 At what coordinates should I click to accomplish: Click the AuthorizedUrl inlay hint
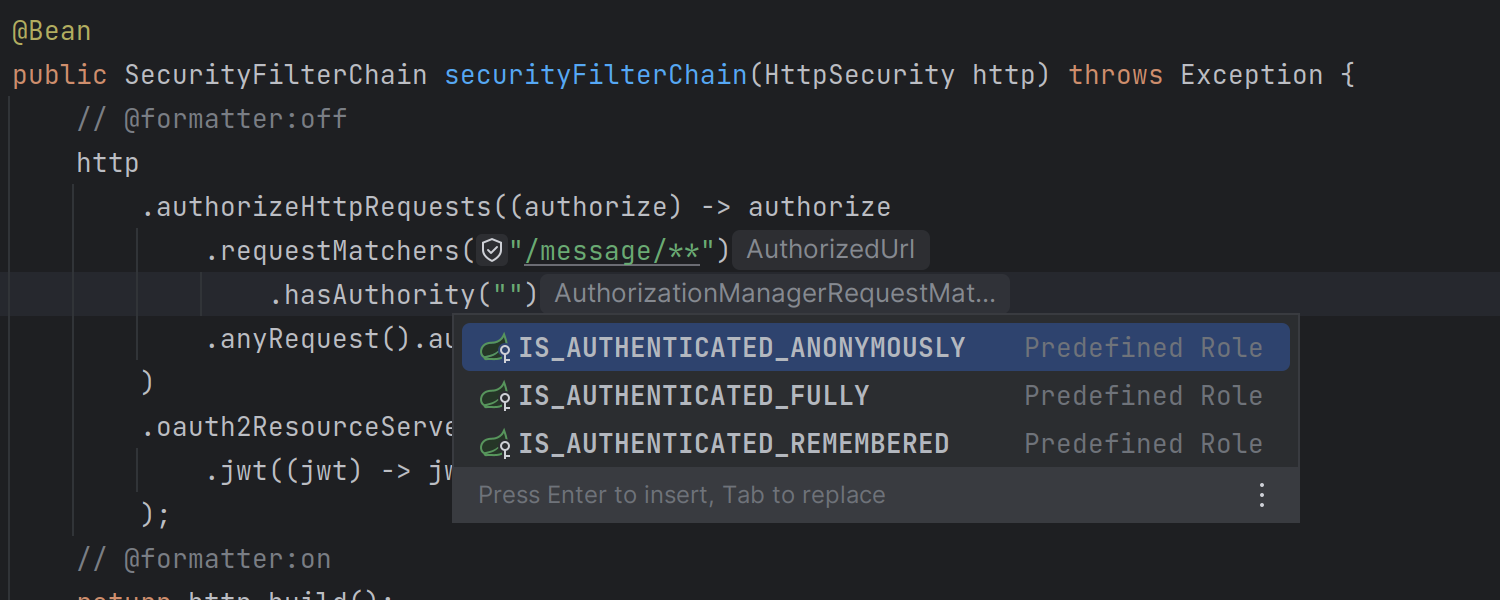[x=830, y=250]
